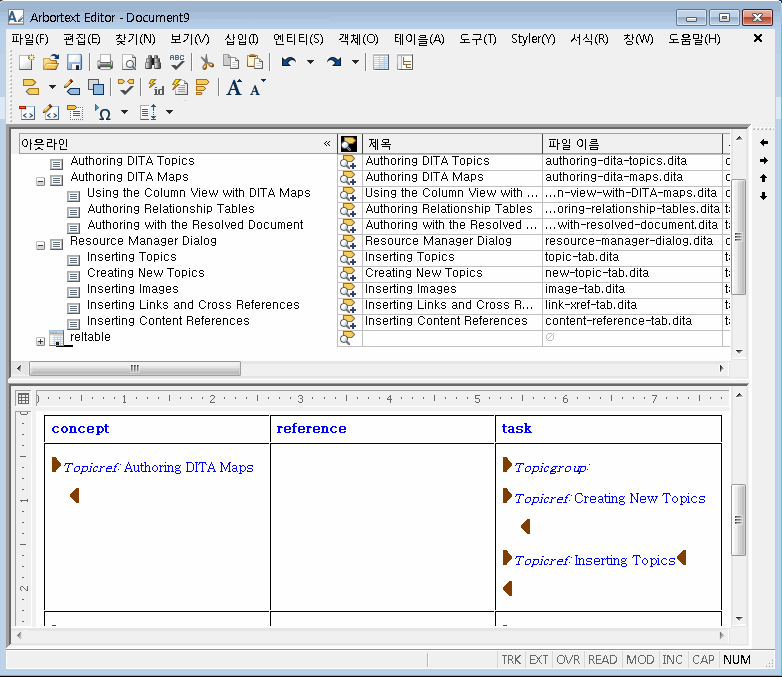
Task: Click the ruler grid icon at document corner
Action: coord(23,398)
